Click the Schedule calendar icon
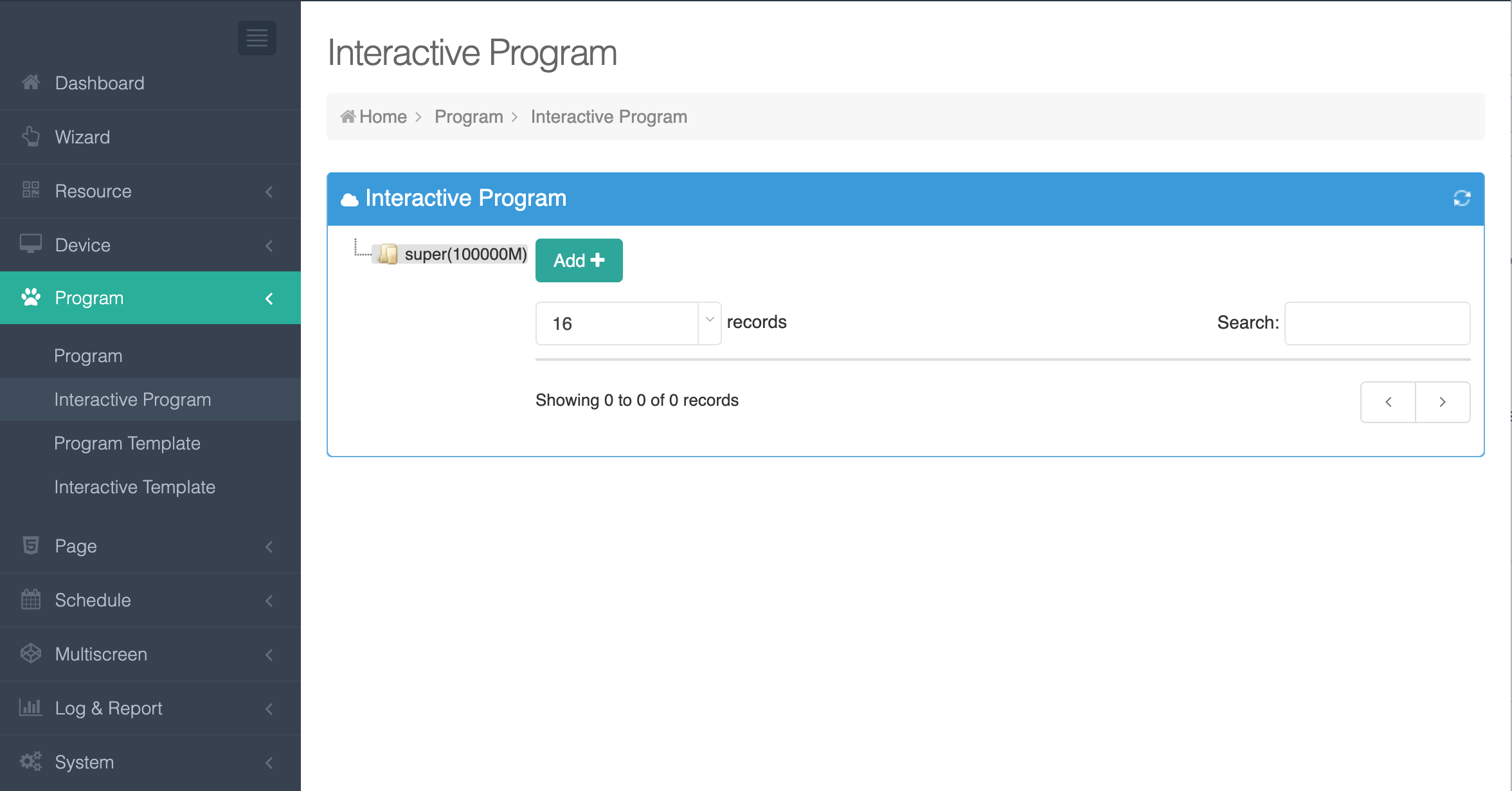 point(30,599)
